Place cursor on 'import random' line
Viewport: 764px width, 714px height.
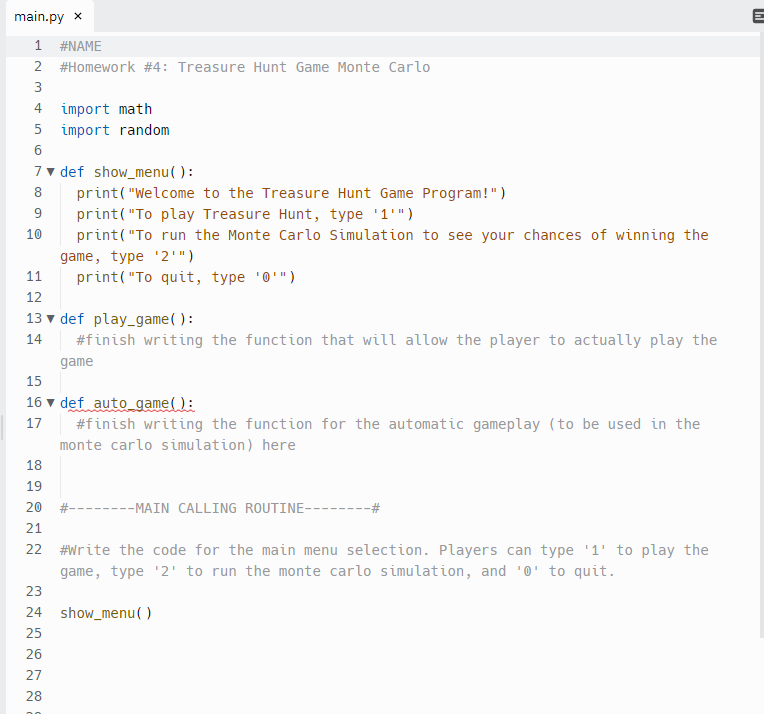point(115,130)
